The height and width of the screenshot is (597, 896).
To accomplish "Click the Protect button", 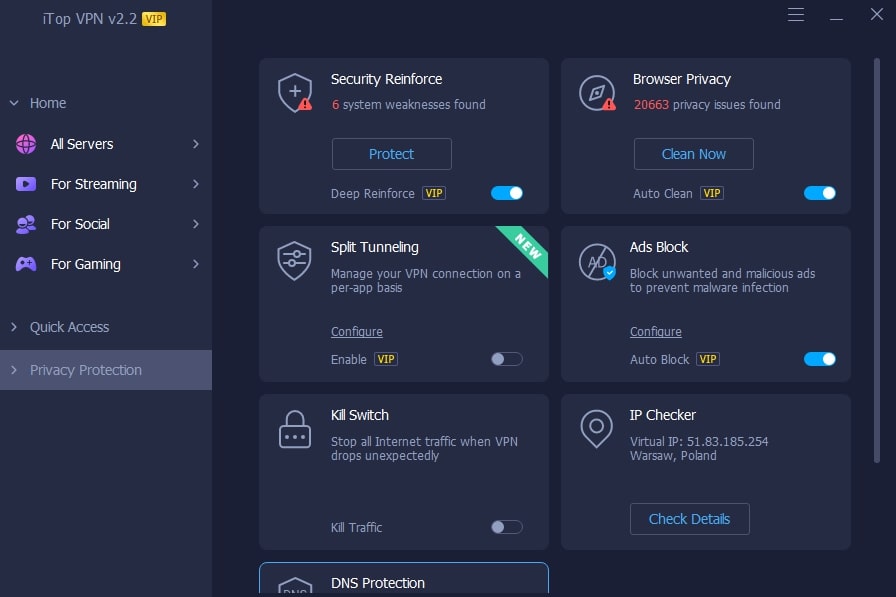I will pyautogui.click(x=391, y=154).
